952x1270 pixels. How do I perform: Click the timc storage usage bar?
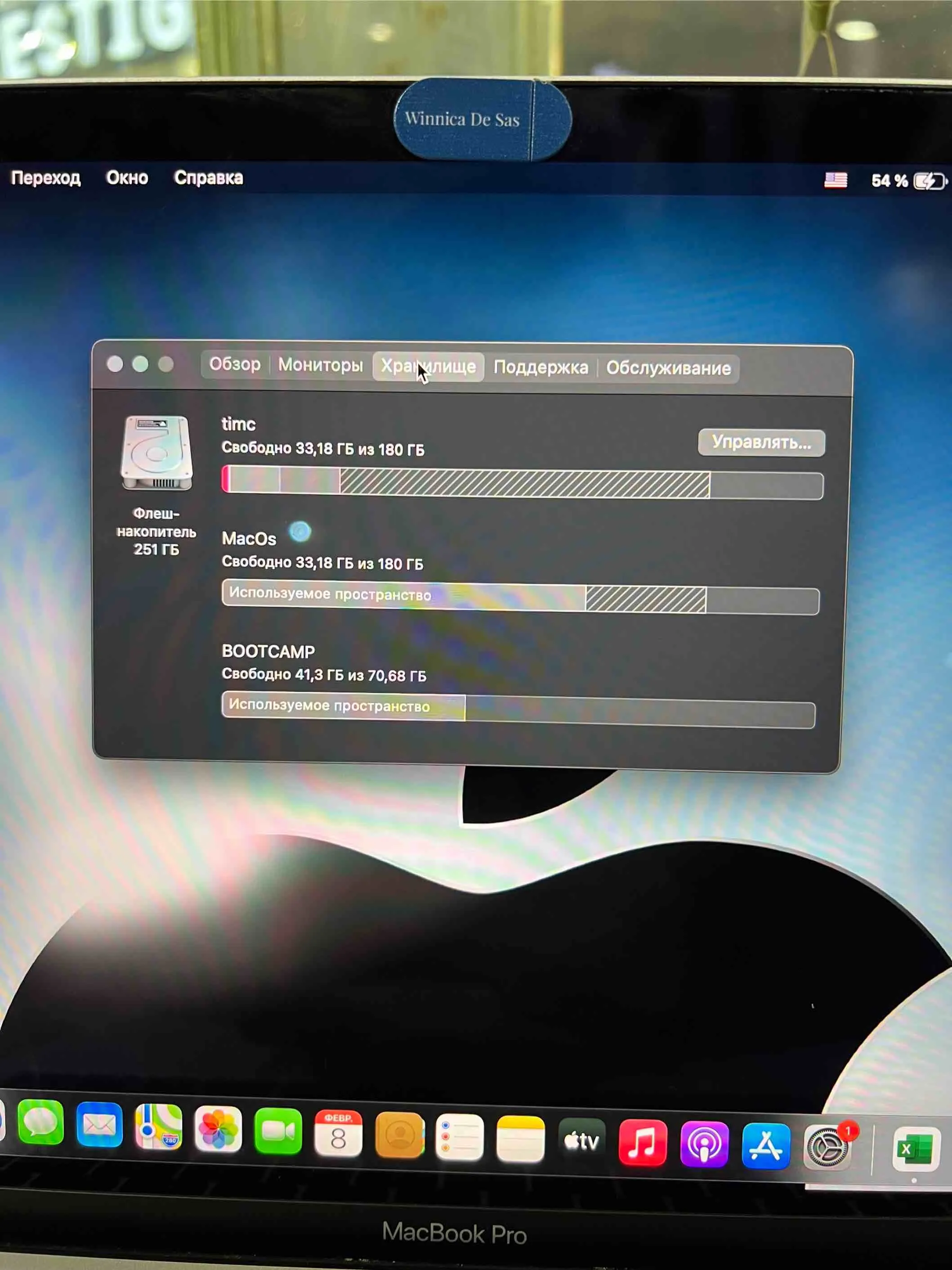click(522, 484)
